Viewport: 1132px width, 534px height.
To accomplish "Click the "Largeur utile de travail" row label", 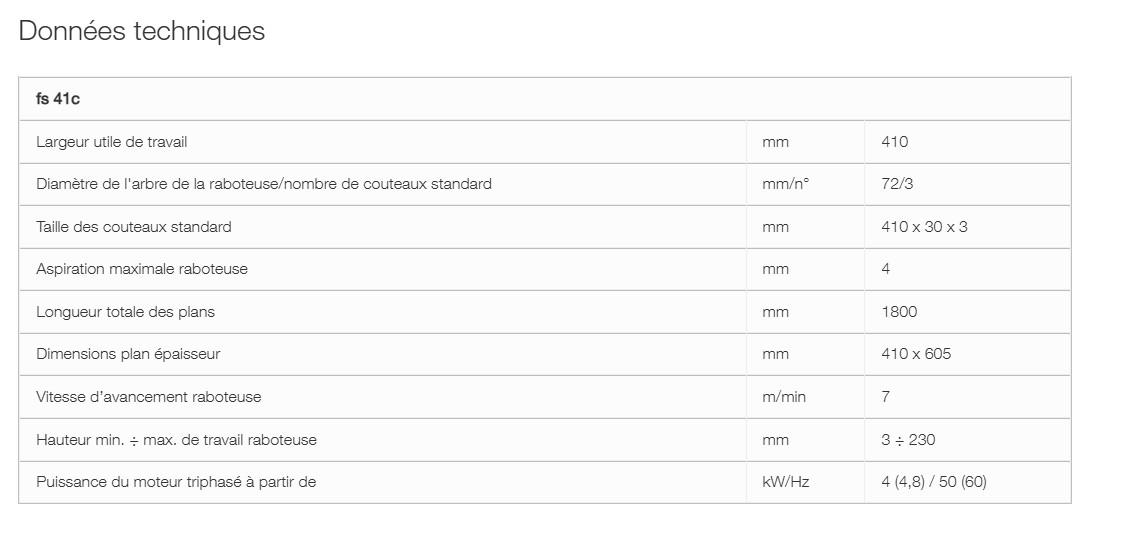I will tap(111, 142).
